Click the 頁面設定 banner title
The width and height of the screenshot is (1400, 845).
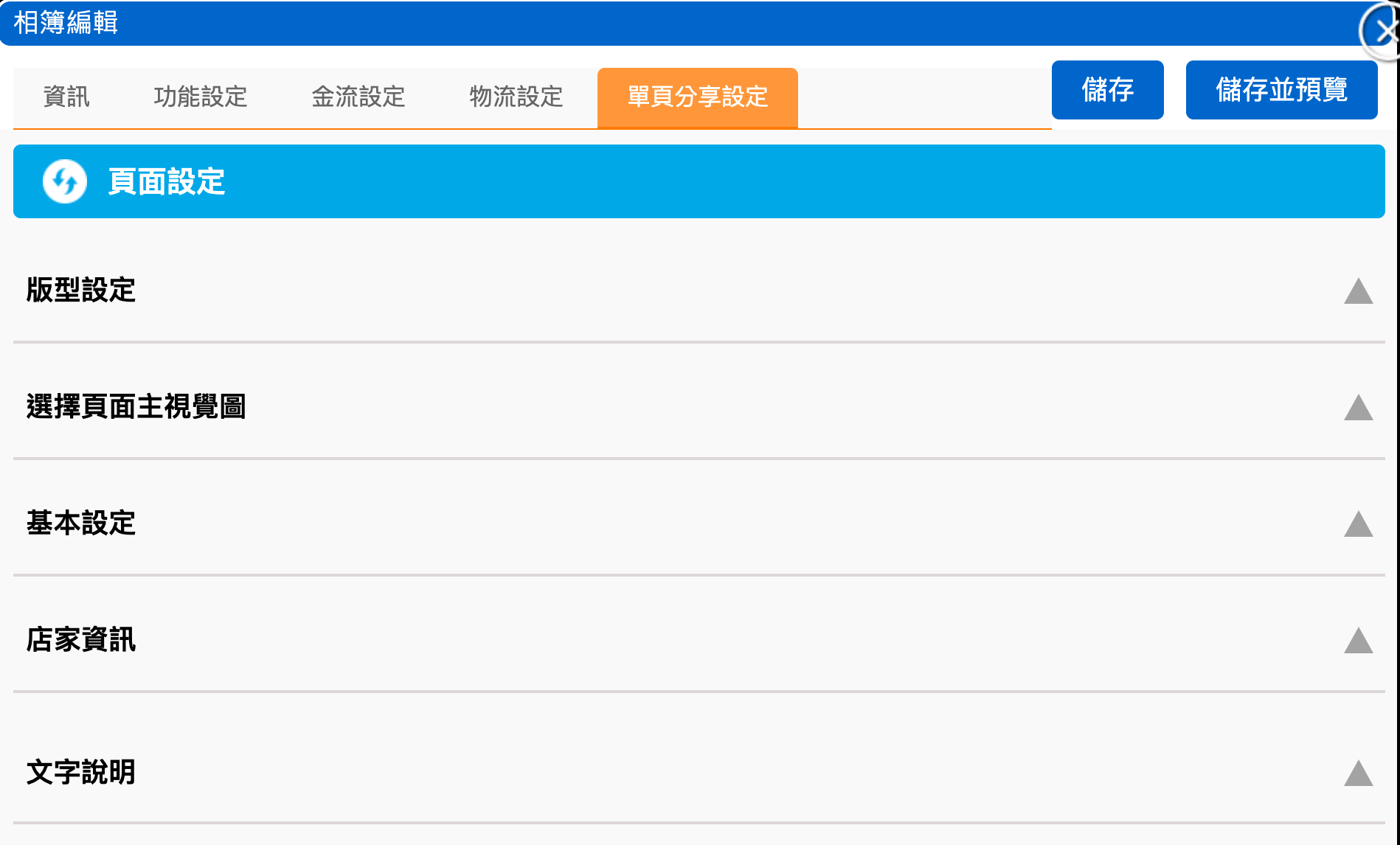167,181
